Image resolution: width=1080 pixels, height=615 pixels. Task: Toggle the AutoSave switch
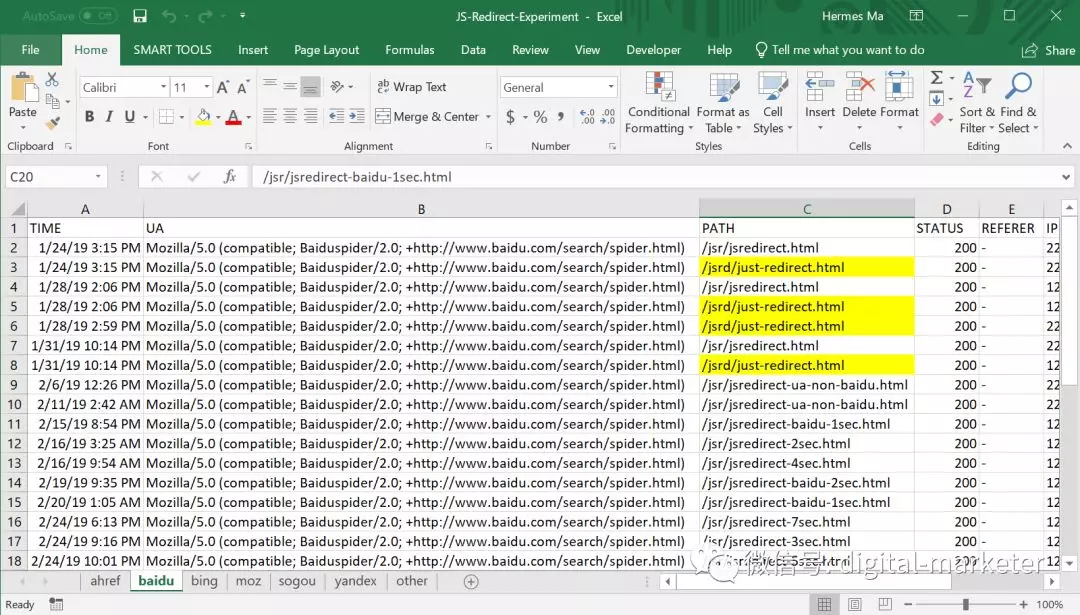pos(97,16)
